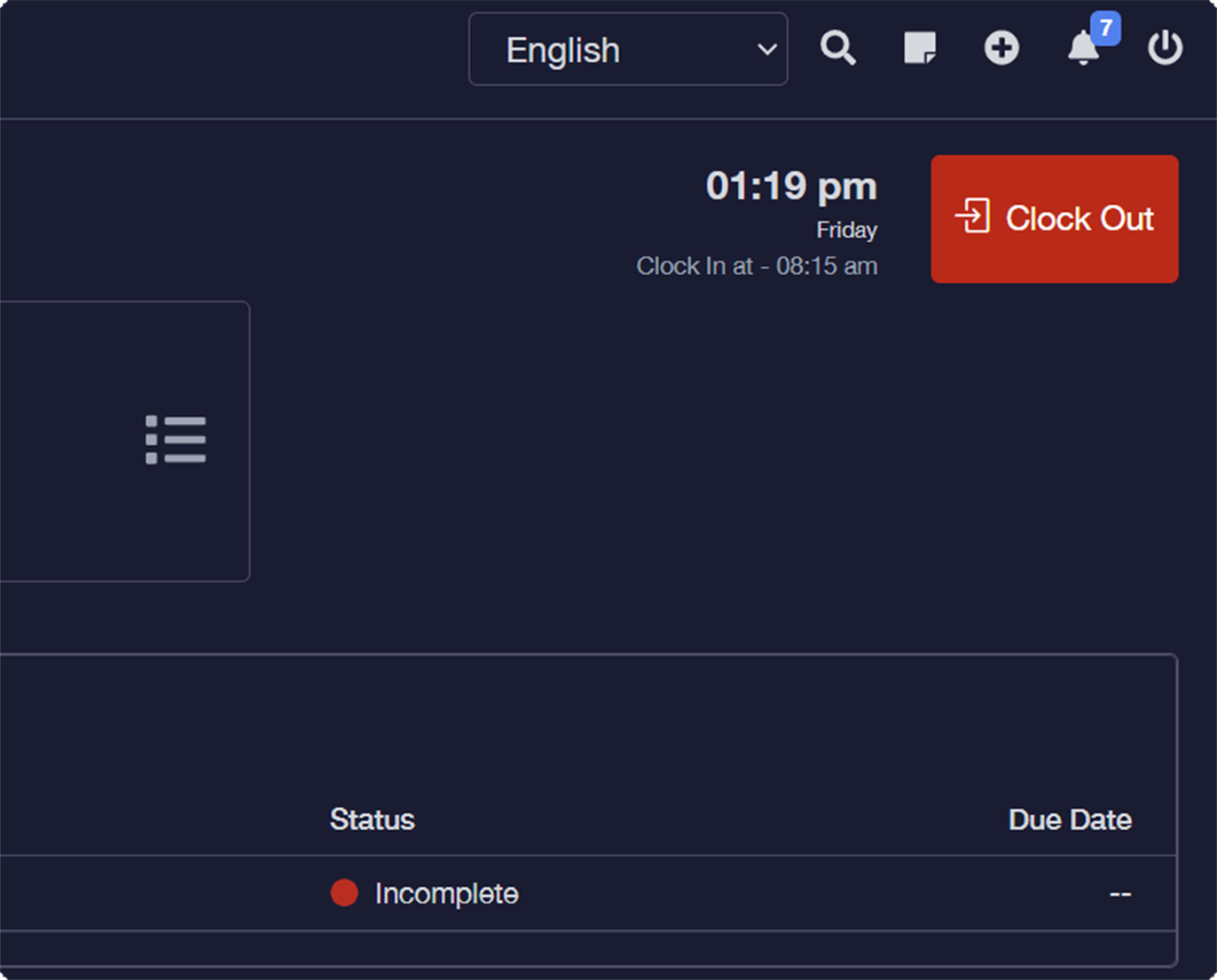The height and width of the screenshot is (980, 1217).
Task: Open the search icon in top bar
Action: (x=837, y=48)
